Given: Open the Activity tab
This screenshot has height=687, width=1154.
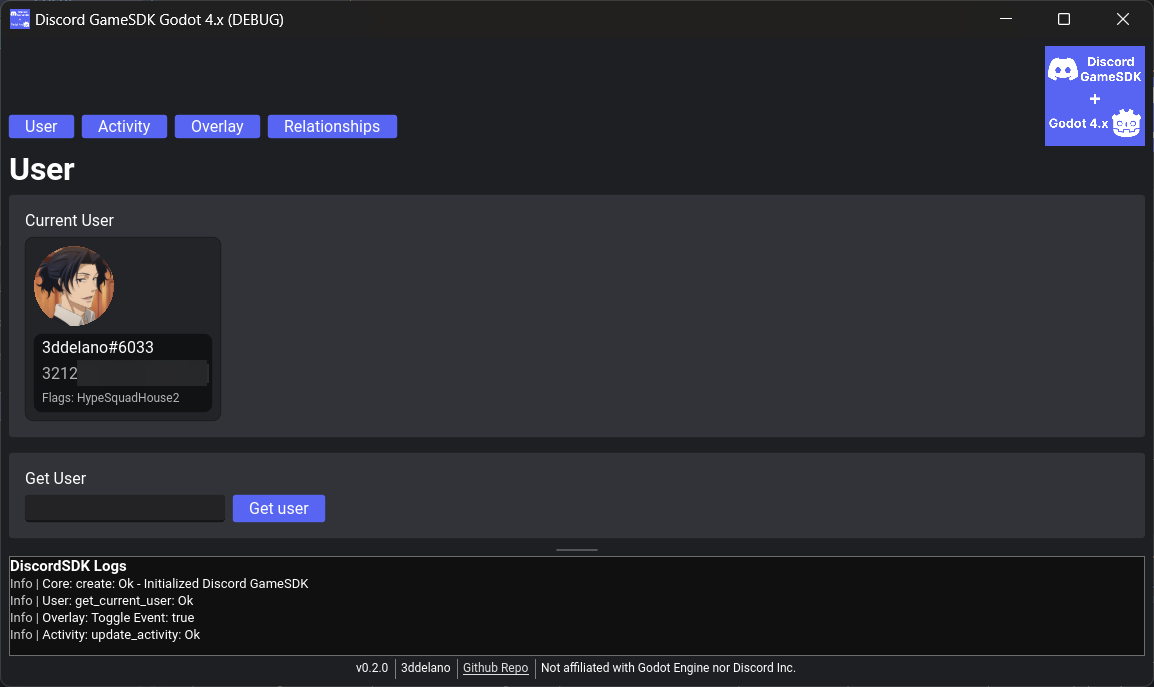Looking at the screenshot, I should pos(124,127).
